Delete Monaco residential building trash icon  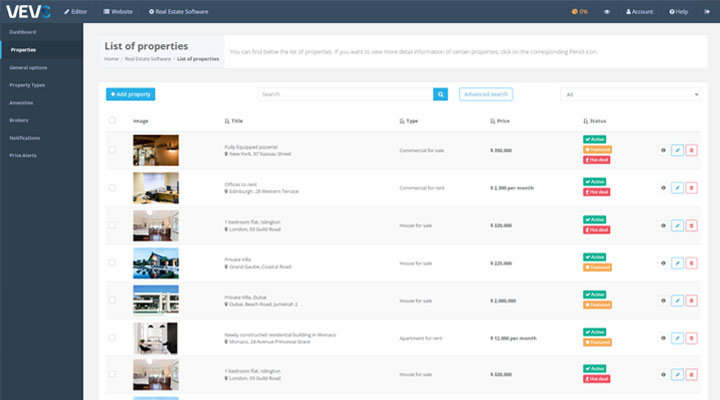coord(692,338)
